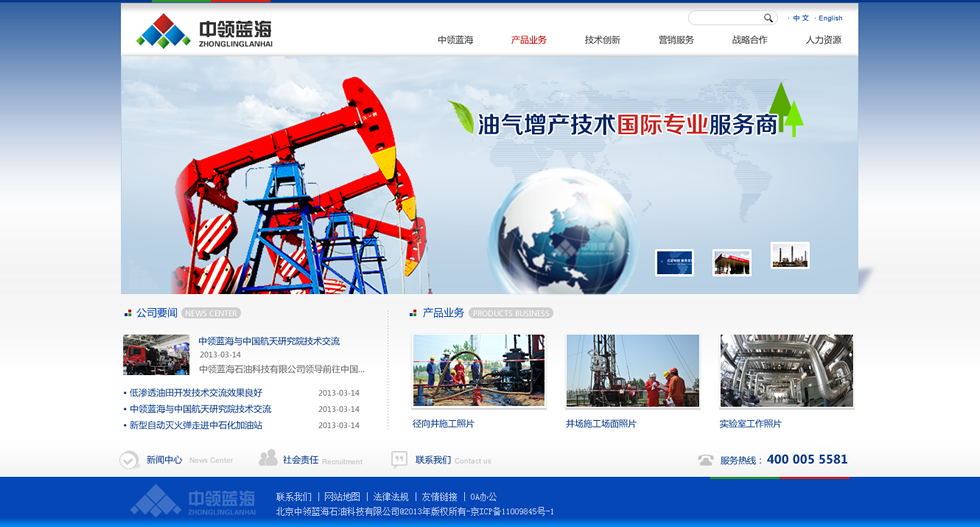
Task: Click the news center checkmark icon
Action: click(x=129, y=460)
